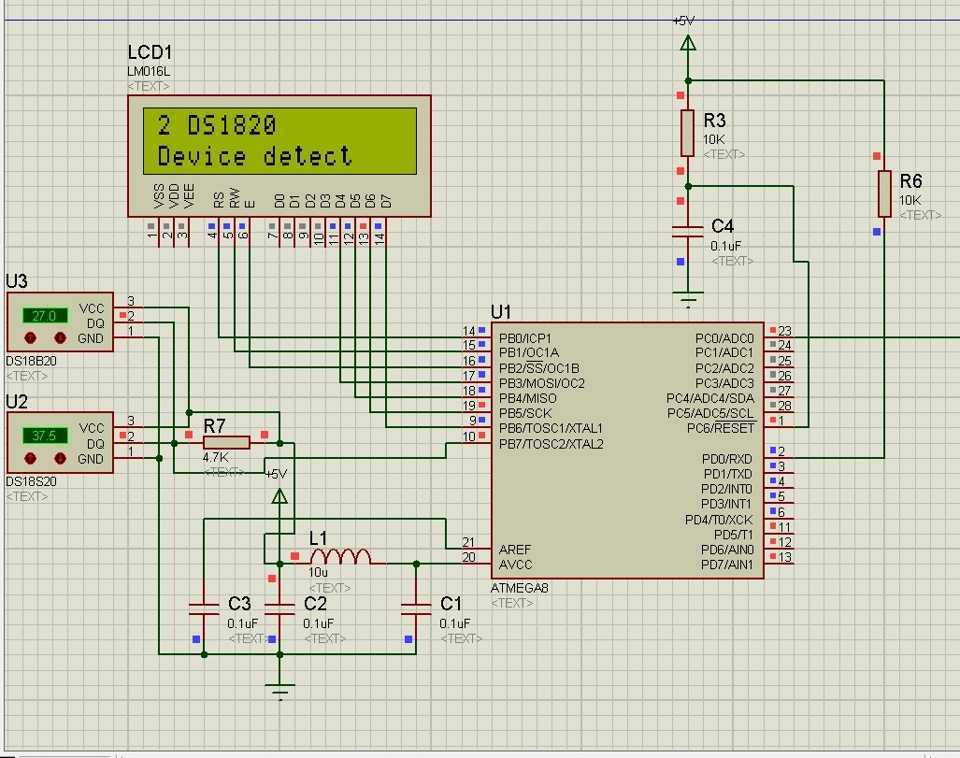The height and width of the screenshot is (758, 960).
Task: Select the LCD1 display component
Action: point(279,156)
